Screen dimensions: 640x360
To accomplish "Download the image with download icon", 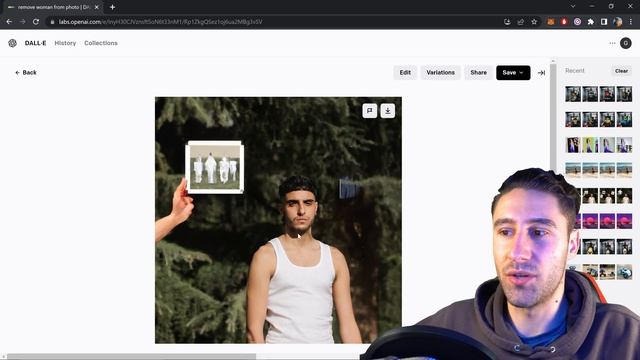I will 388,111.
